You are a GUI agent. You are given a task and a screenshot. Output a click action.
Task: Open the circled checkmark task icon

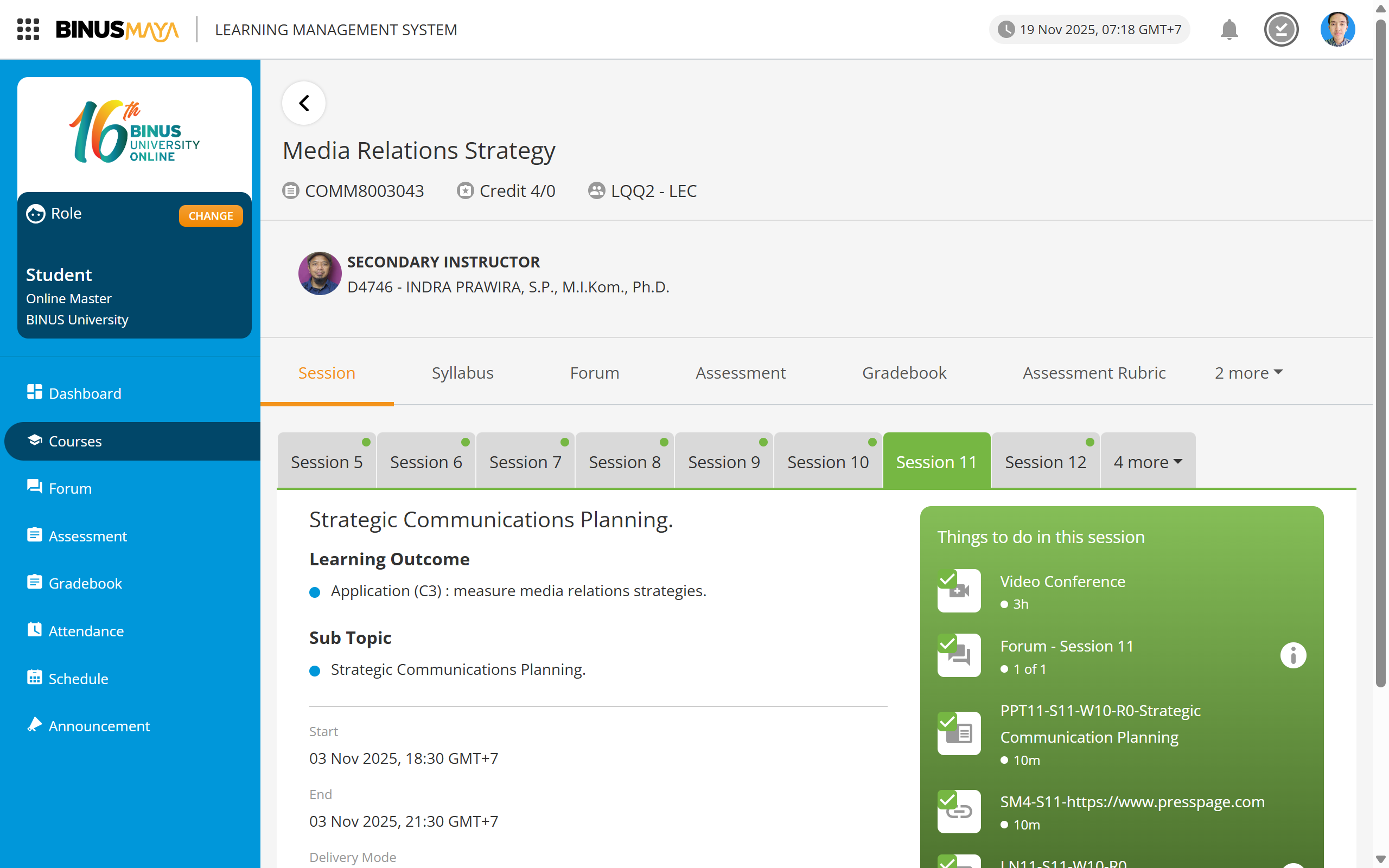click(1281, 29)
